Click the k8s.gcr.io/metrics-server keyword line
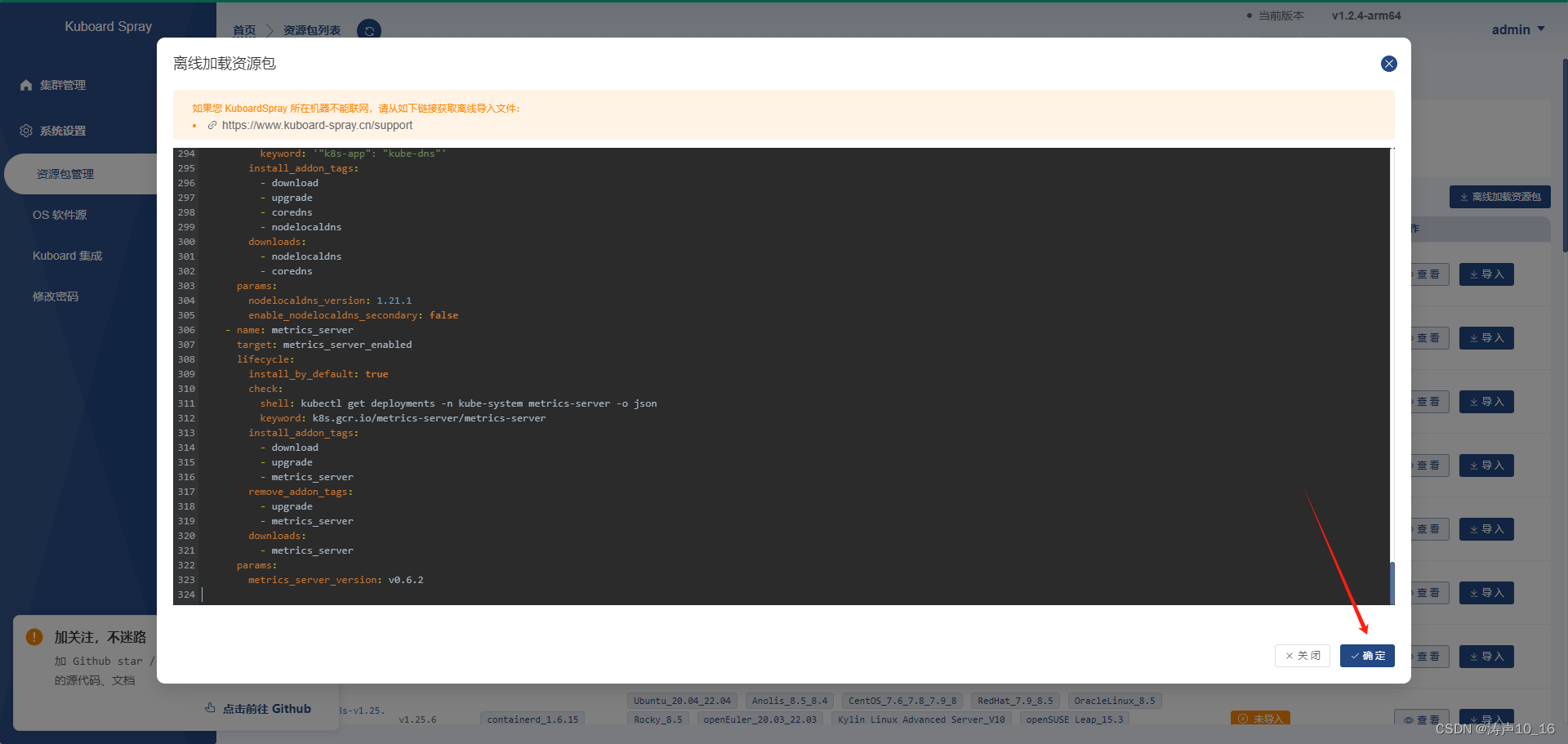The width and height of the screenshot is (1568, 744). (403, 418)
